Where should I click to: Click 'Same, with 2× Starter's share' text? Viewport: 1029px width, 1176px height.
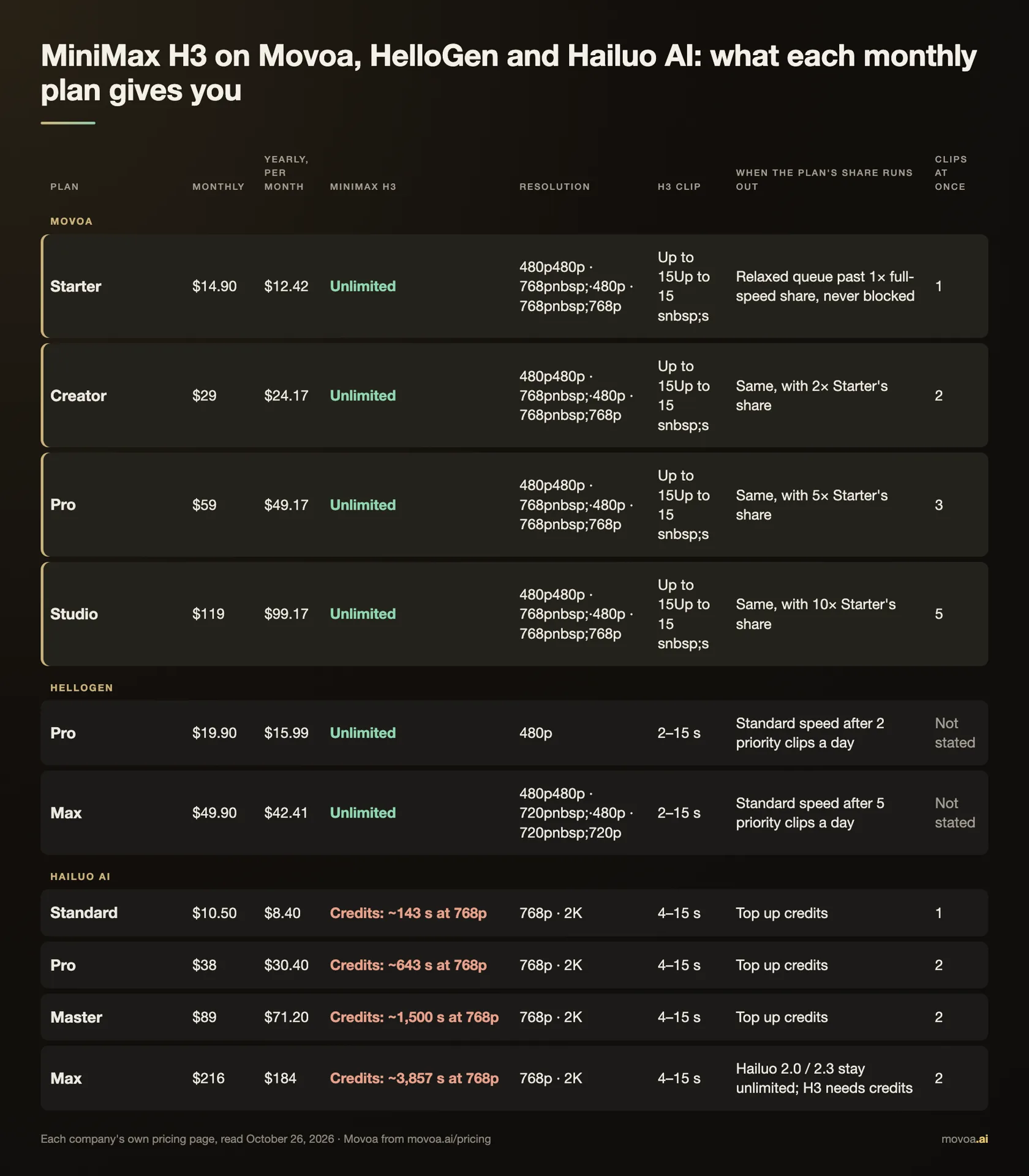(x=812, y=396)
